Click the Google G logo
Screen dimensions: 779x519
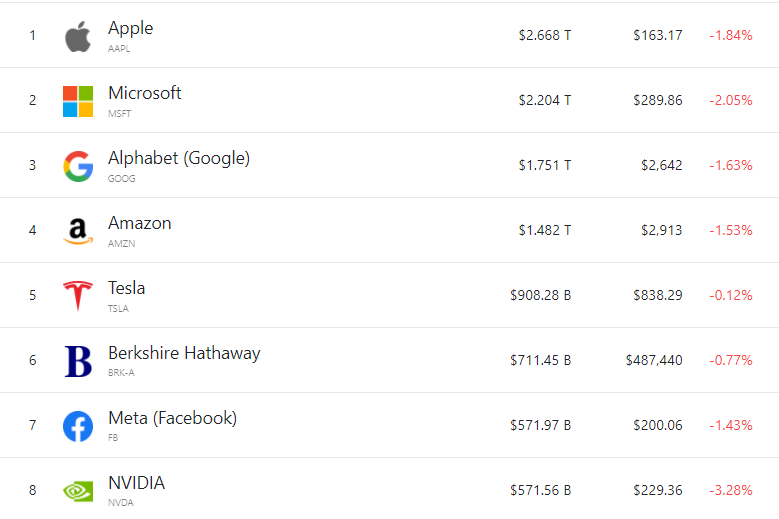pos(78,166)
